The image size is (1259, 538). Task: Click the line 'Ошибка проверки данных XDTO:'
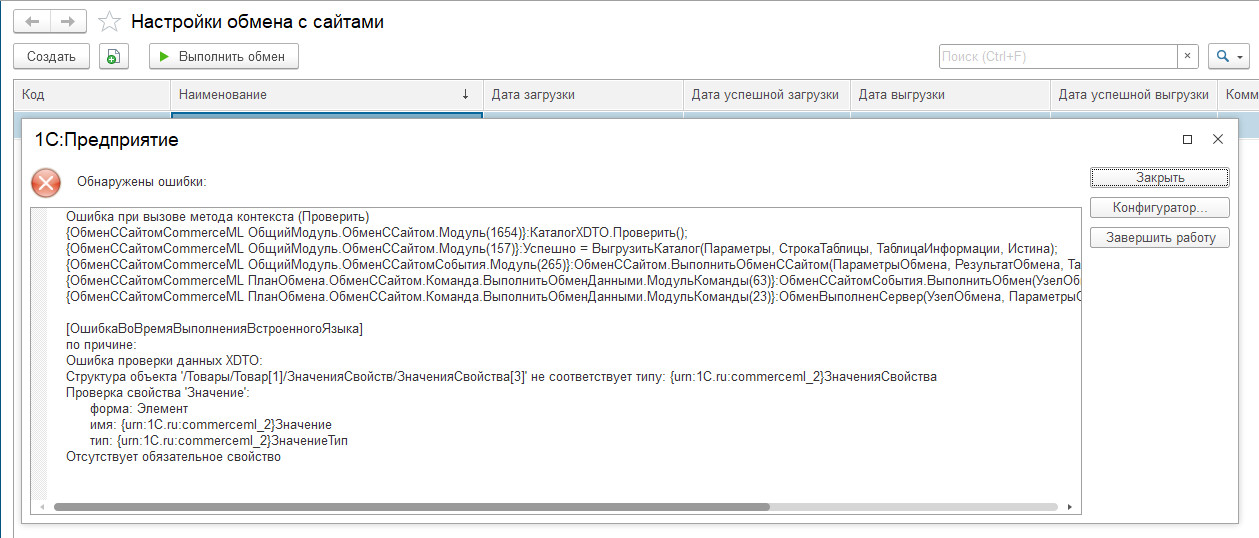[x=164, y=360]
